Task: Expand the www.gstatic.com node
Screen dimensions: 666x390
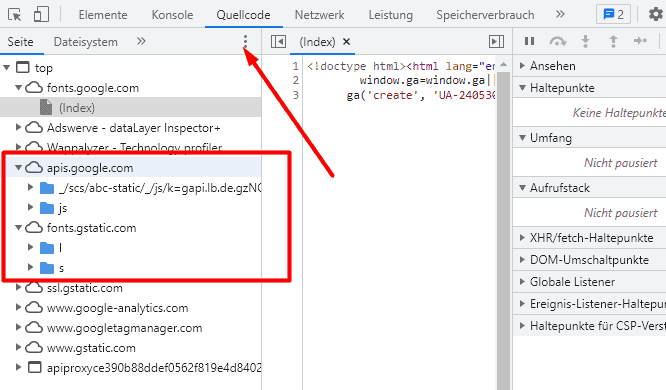Action: pyautogui.click(x=18, y=347)
